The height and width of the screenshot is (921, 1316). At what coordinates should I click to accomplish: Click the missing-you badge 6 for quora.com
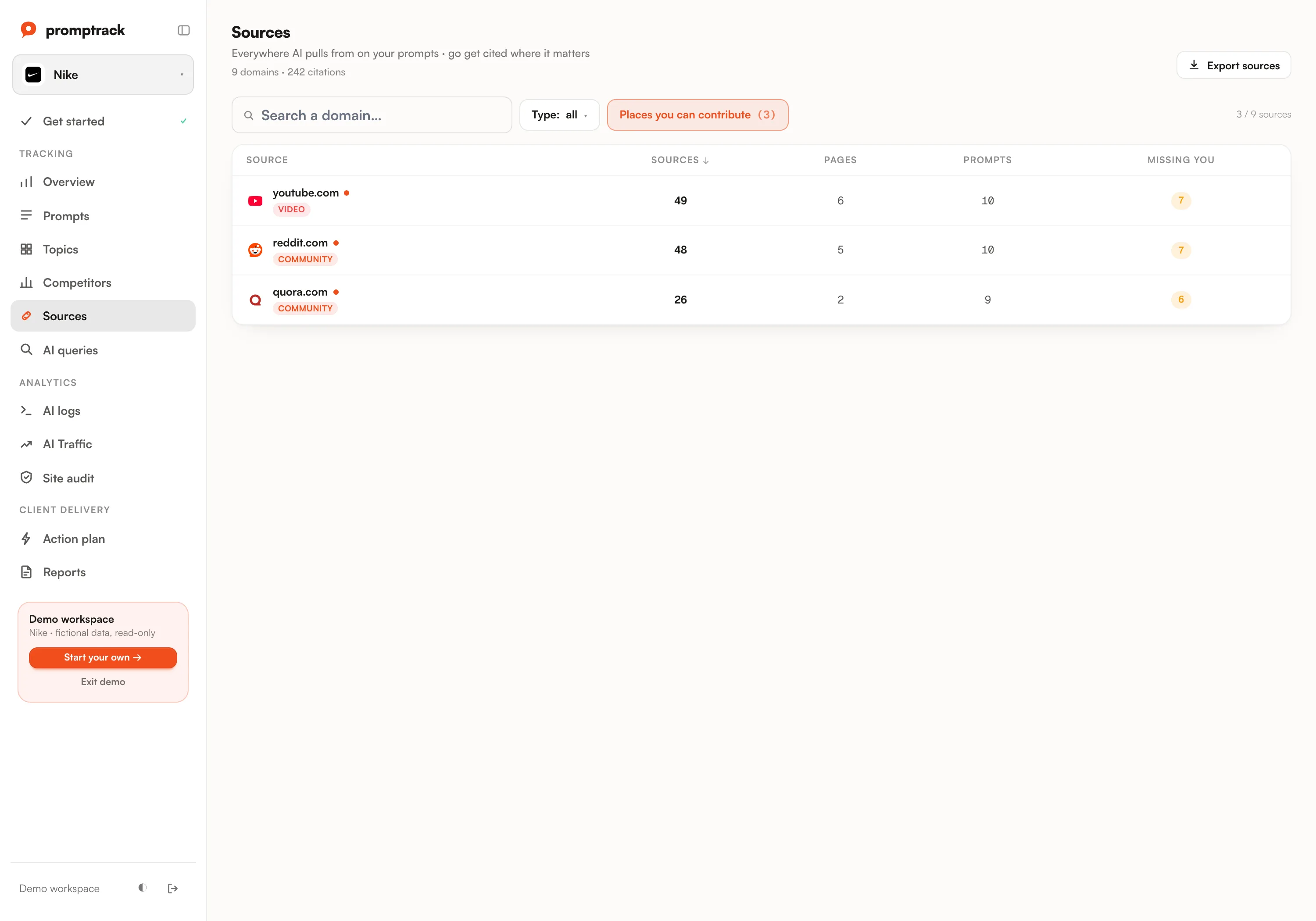pos(1181,299)
